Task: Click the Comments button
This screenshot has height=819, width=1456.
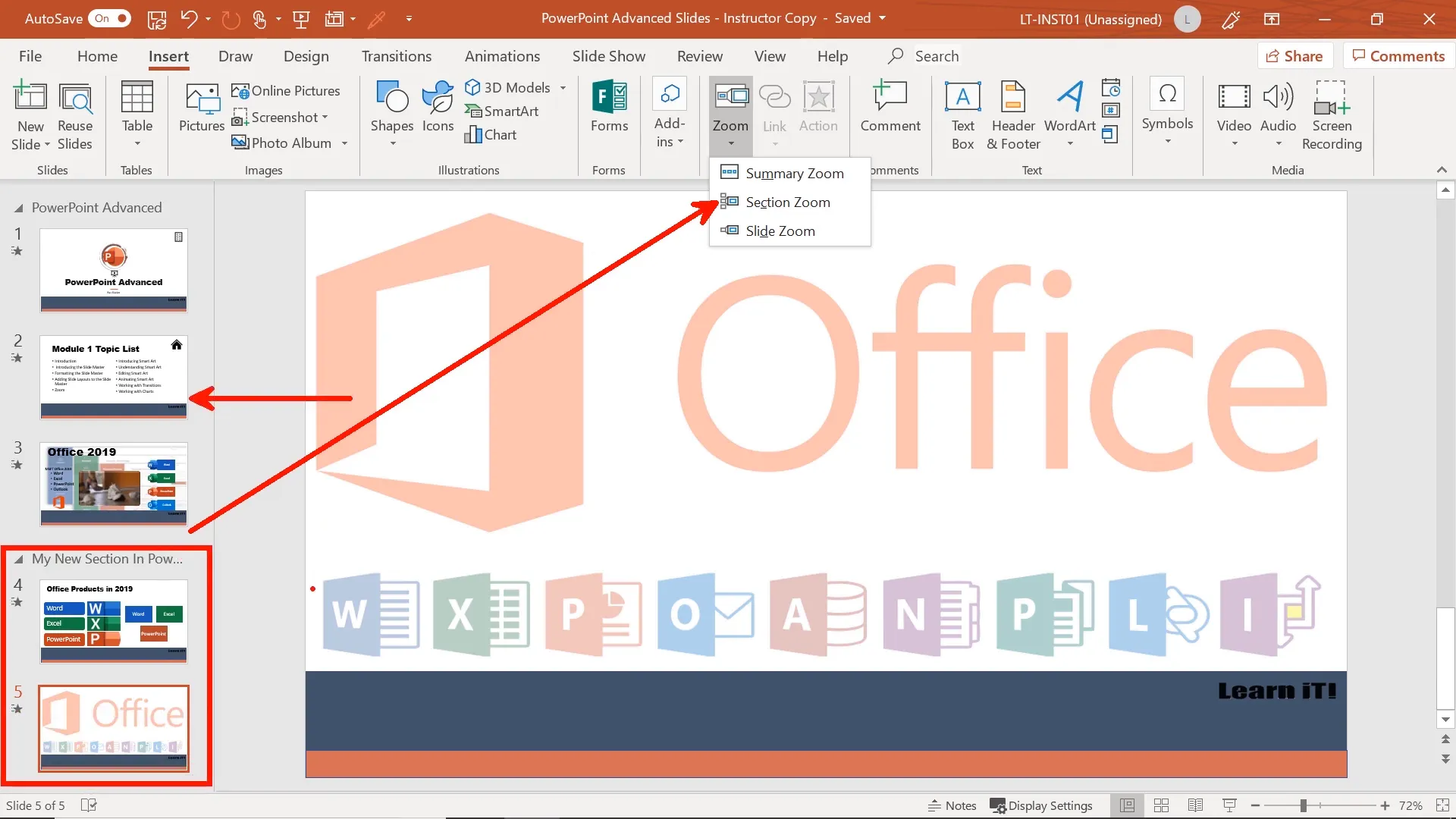Action: [x=1398, y=56]
